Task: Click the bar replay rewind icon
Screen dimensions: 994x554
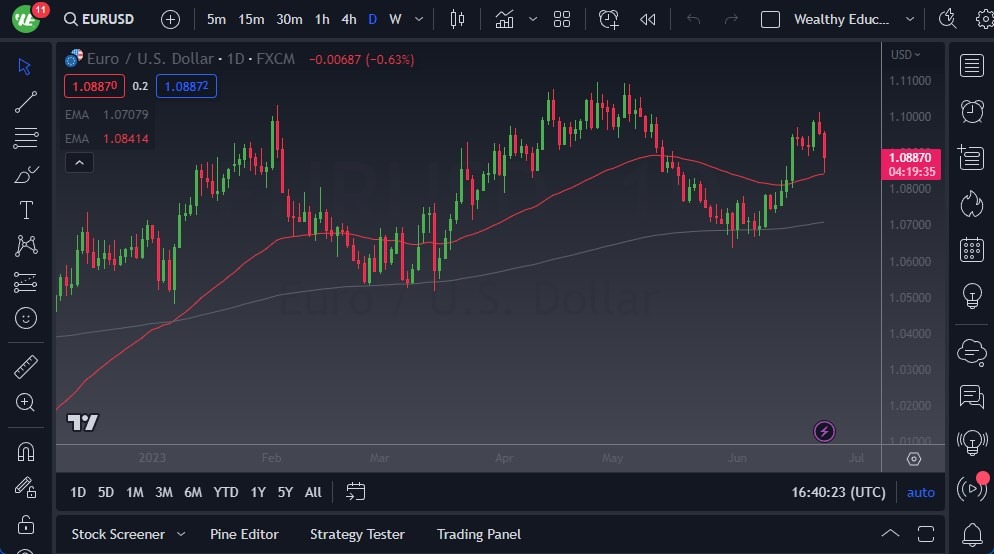Action: [648, 19]
